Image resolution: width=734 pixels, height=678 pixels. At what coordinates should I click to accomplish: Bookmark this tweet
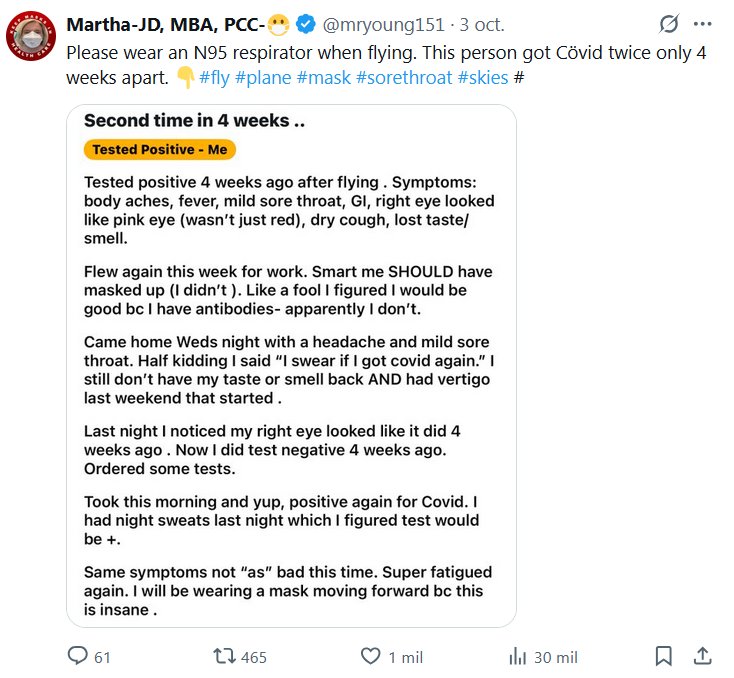coord(662,656)
